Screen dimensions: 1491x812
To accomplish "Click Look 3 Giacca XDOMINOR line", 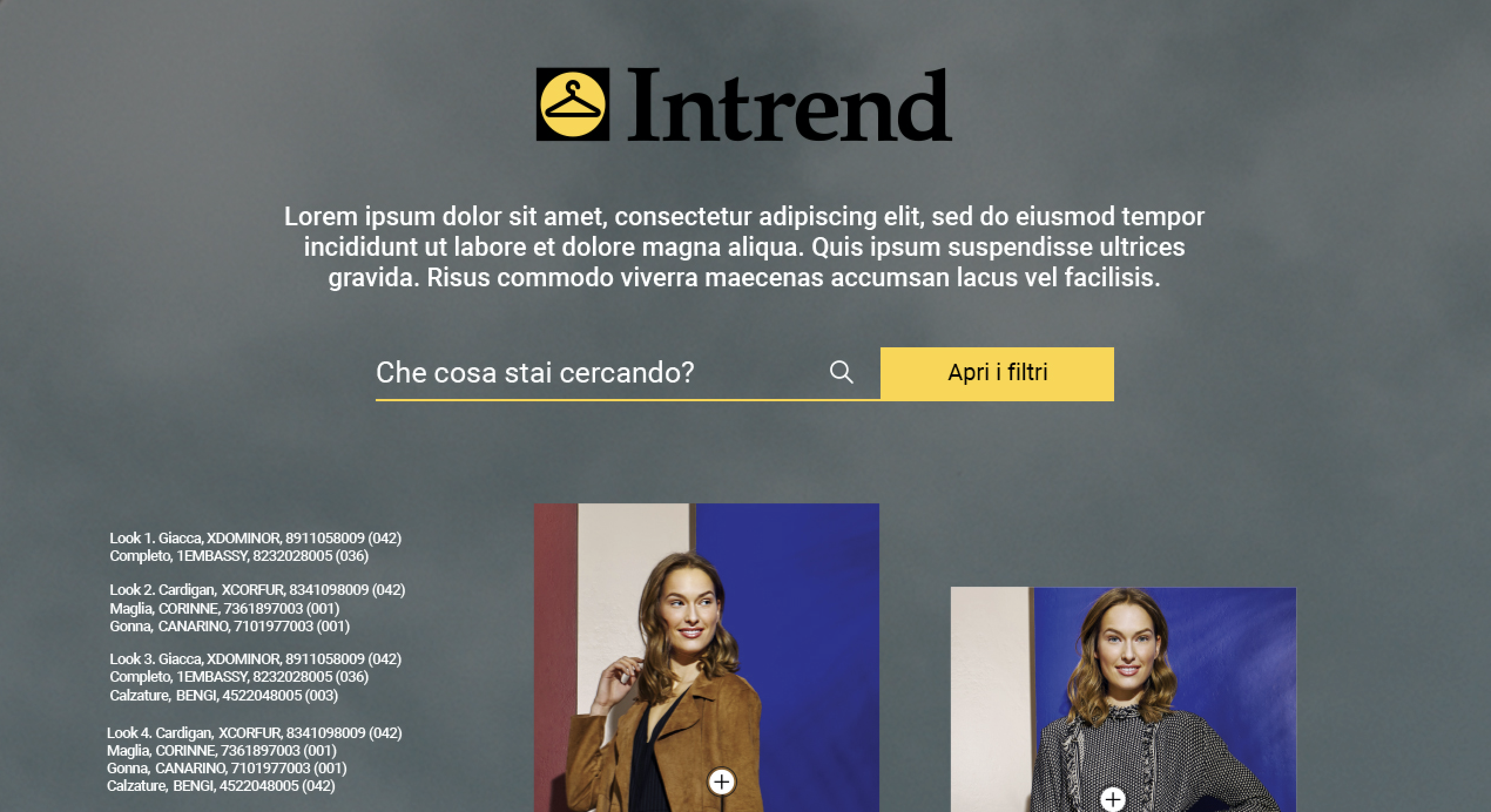I will (255, 659).
